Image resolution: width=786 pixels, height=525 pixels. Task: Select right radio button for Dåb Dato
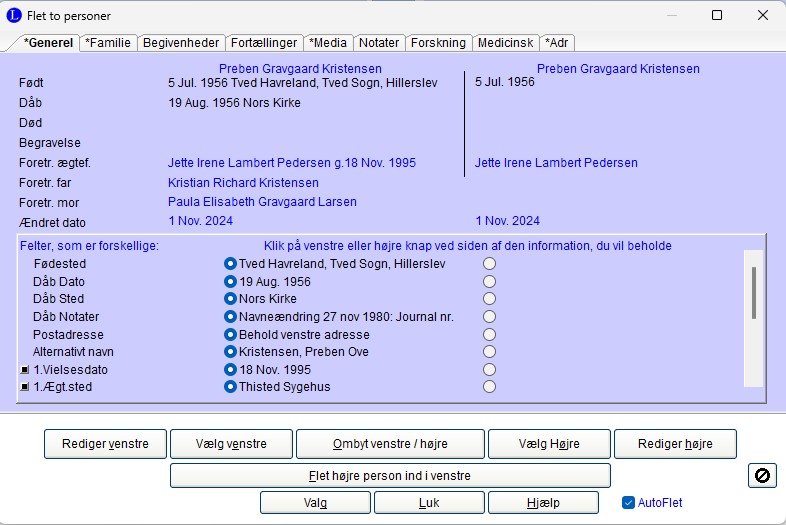tap(490, 282)
